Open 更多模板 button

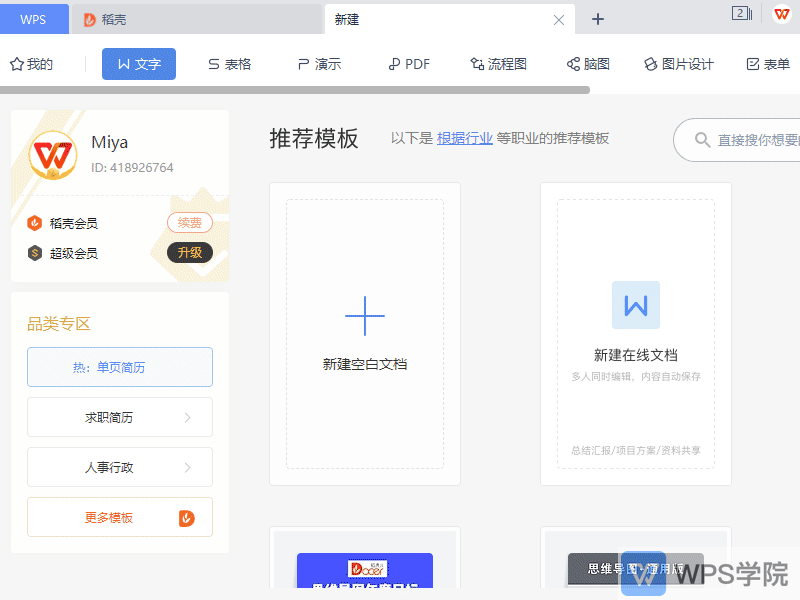pos(120,517)
